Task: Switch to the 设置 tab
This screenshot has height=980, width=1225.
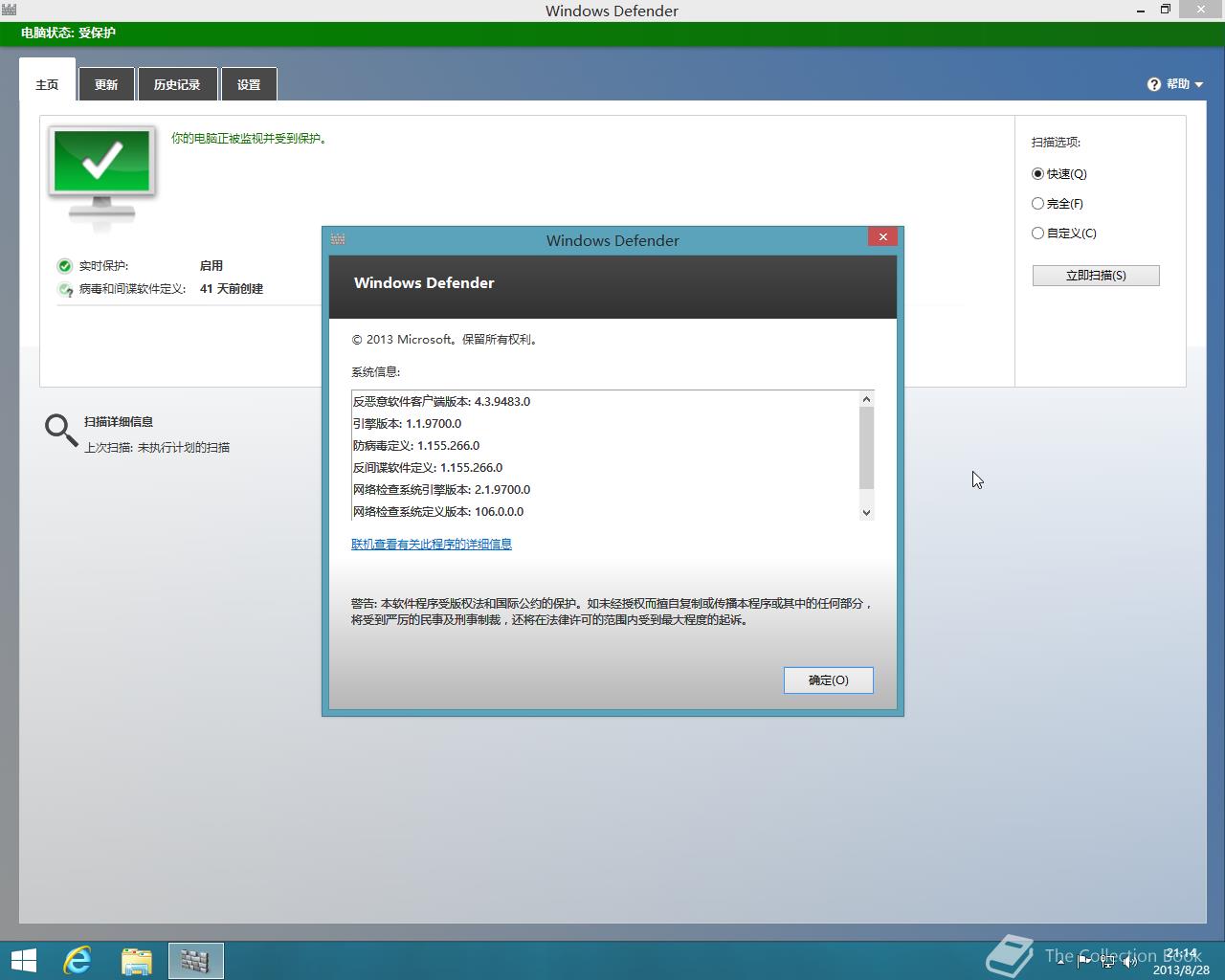Action: [x=249, y=84]
